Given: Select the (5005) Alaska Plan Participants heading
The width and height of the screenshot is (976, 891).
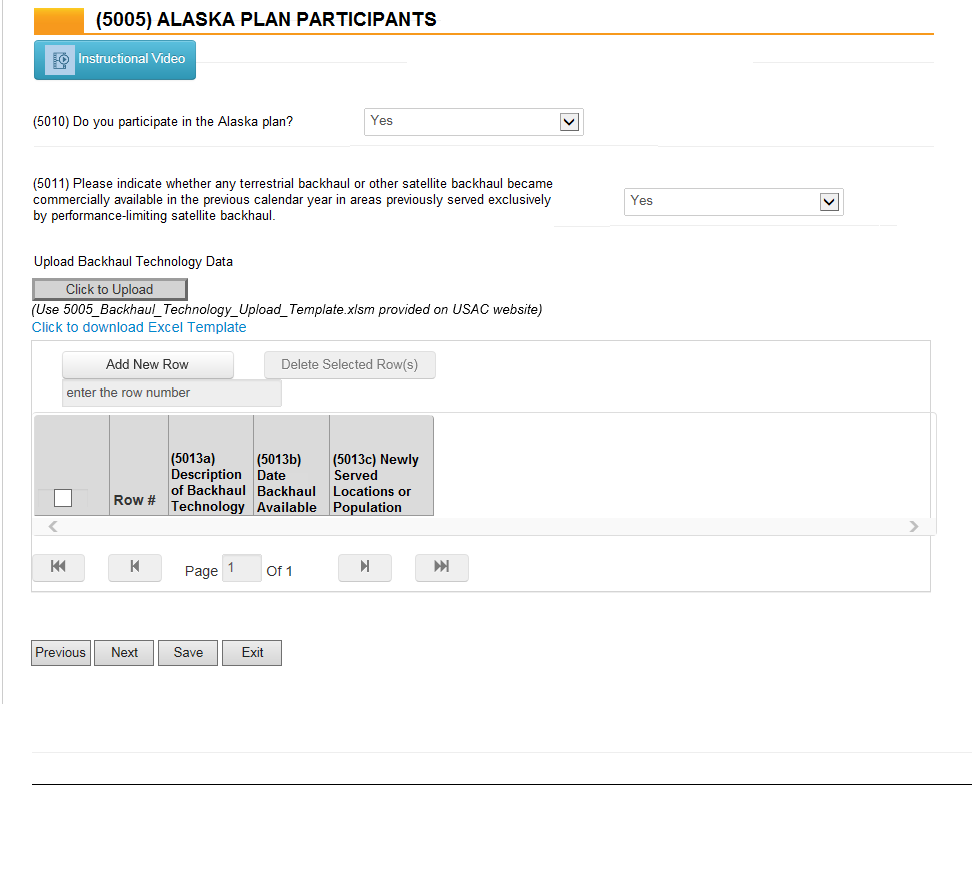Looking at the screenshot, I should (266, 19).
